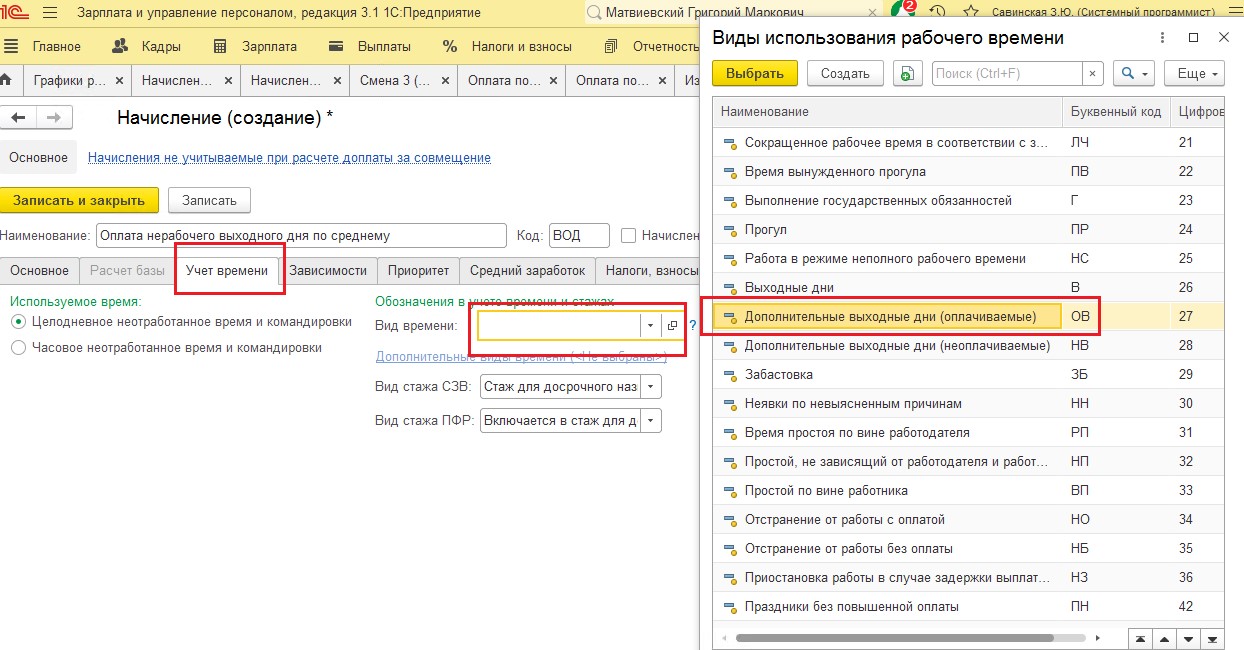Expand the Вид времени dropdown arrow
Viewport: 1244px width, 650px height.
pos(650,326)
